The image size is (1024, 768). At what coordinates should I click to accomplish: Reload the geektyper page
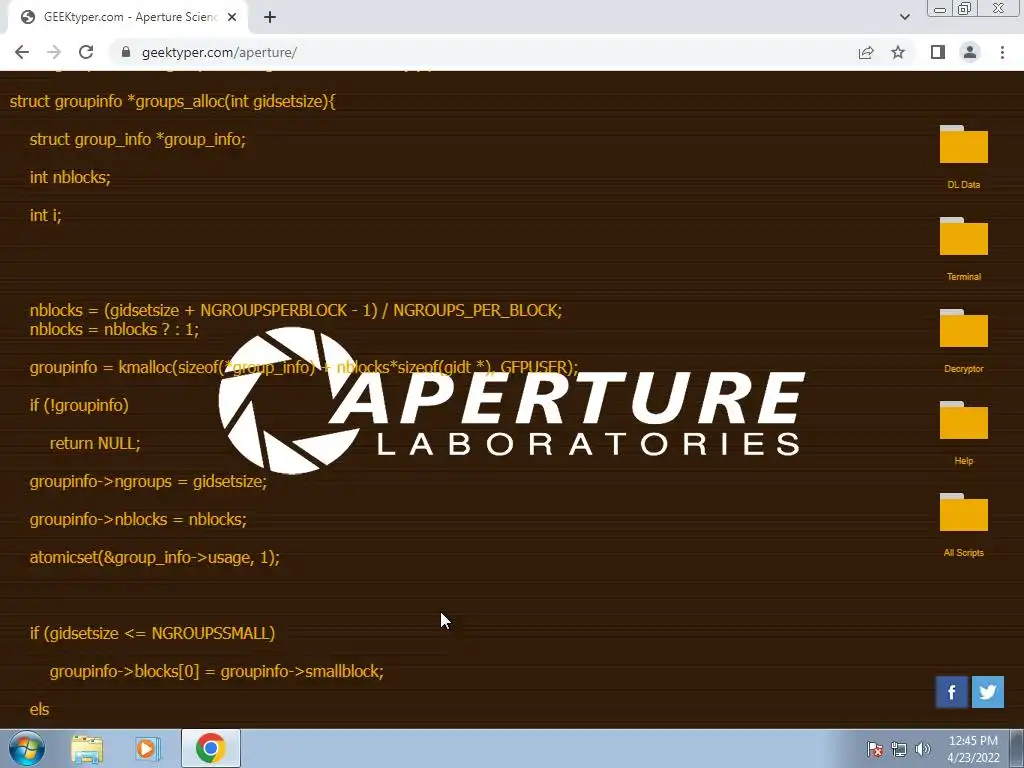[86, 52]
